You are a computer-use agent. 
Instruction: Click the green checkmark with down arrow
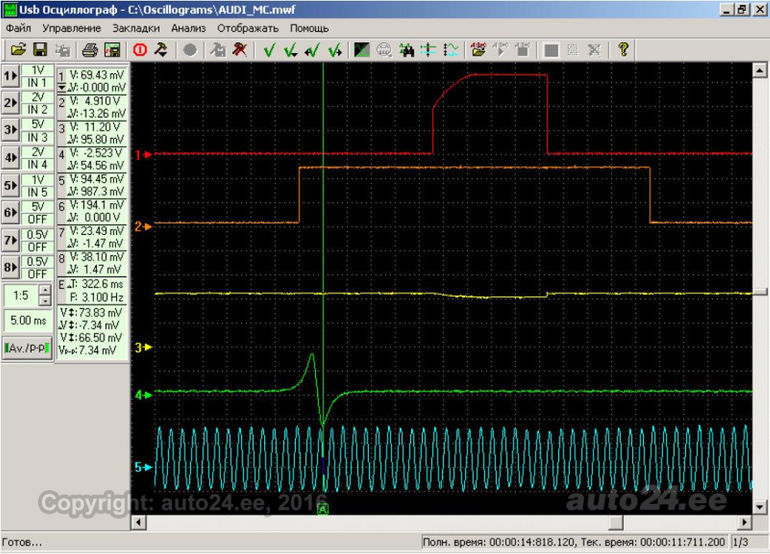[291, 50]
